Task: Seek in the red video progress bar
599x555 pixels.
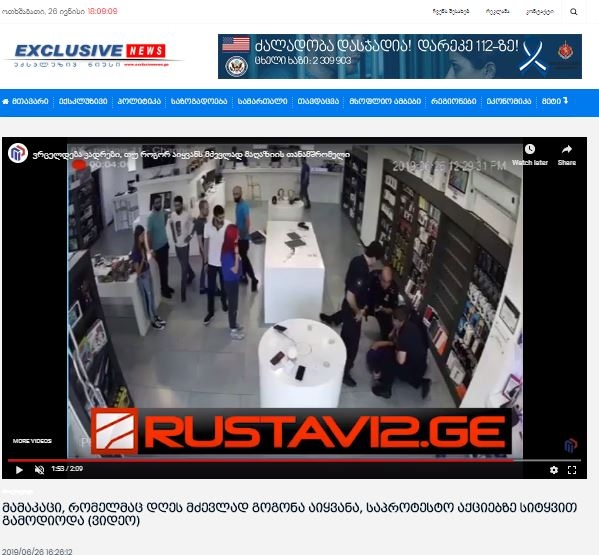Action: pos(294,461)
